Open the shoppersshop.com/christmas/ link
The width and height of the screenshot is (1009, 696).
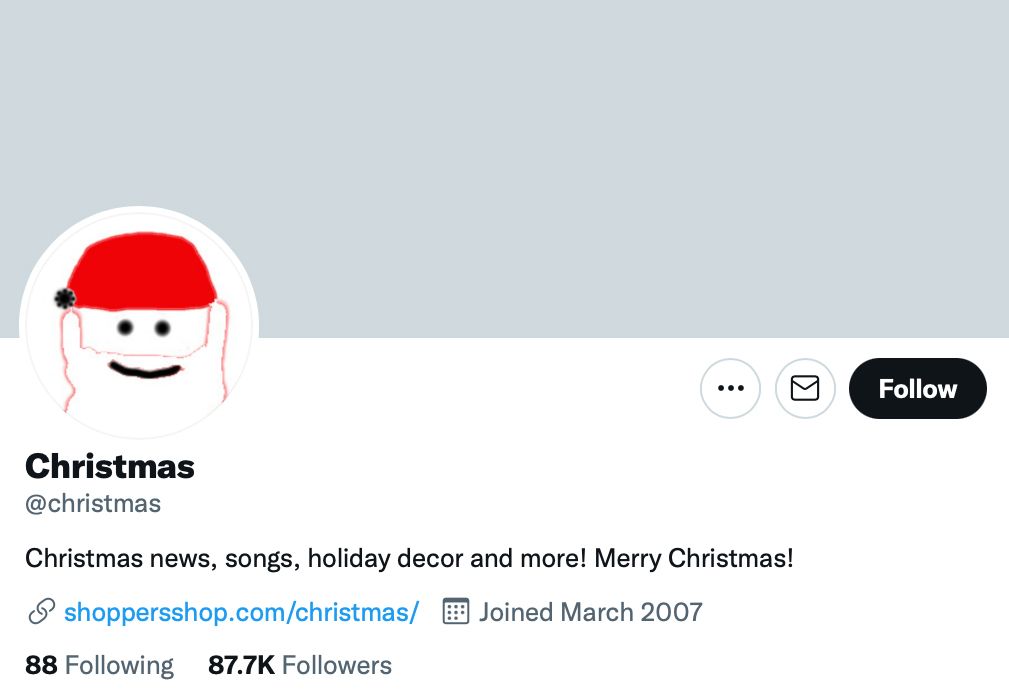pyautogui.click(x=241, y=612)
